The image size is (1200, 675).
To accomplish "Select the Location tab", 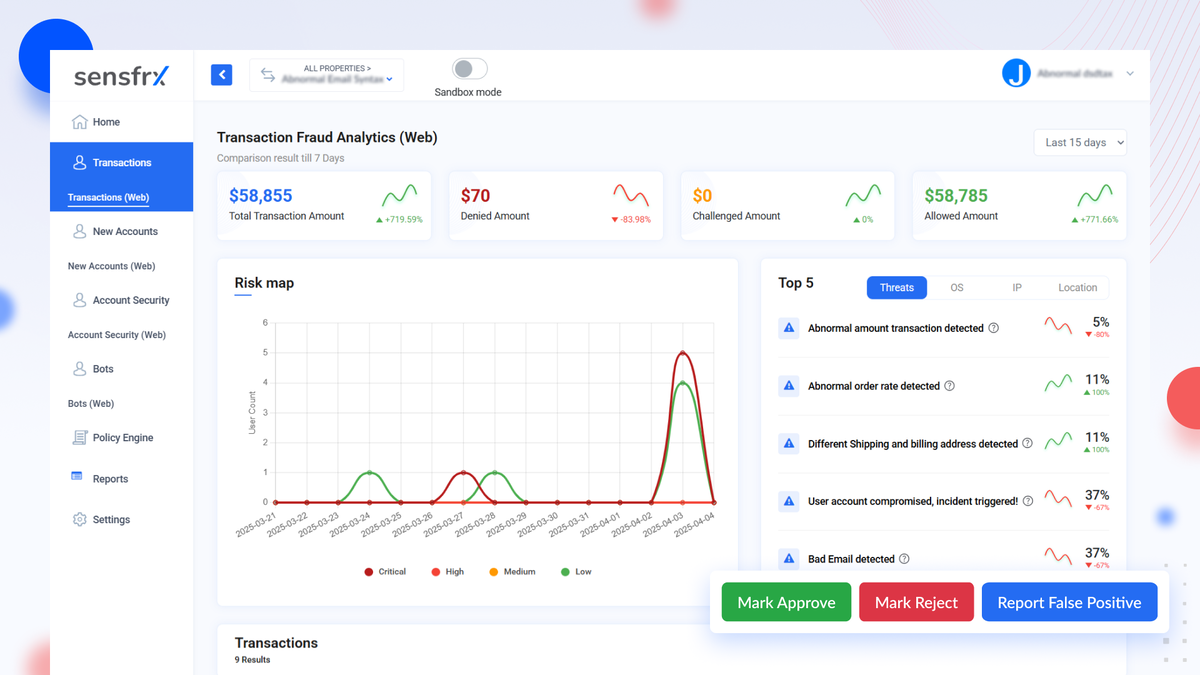I will click(1077, 287).
